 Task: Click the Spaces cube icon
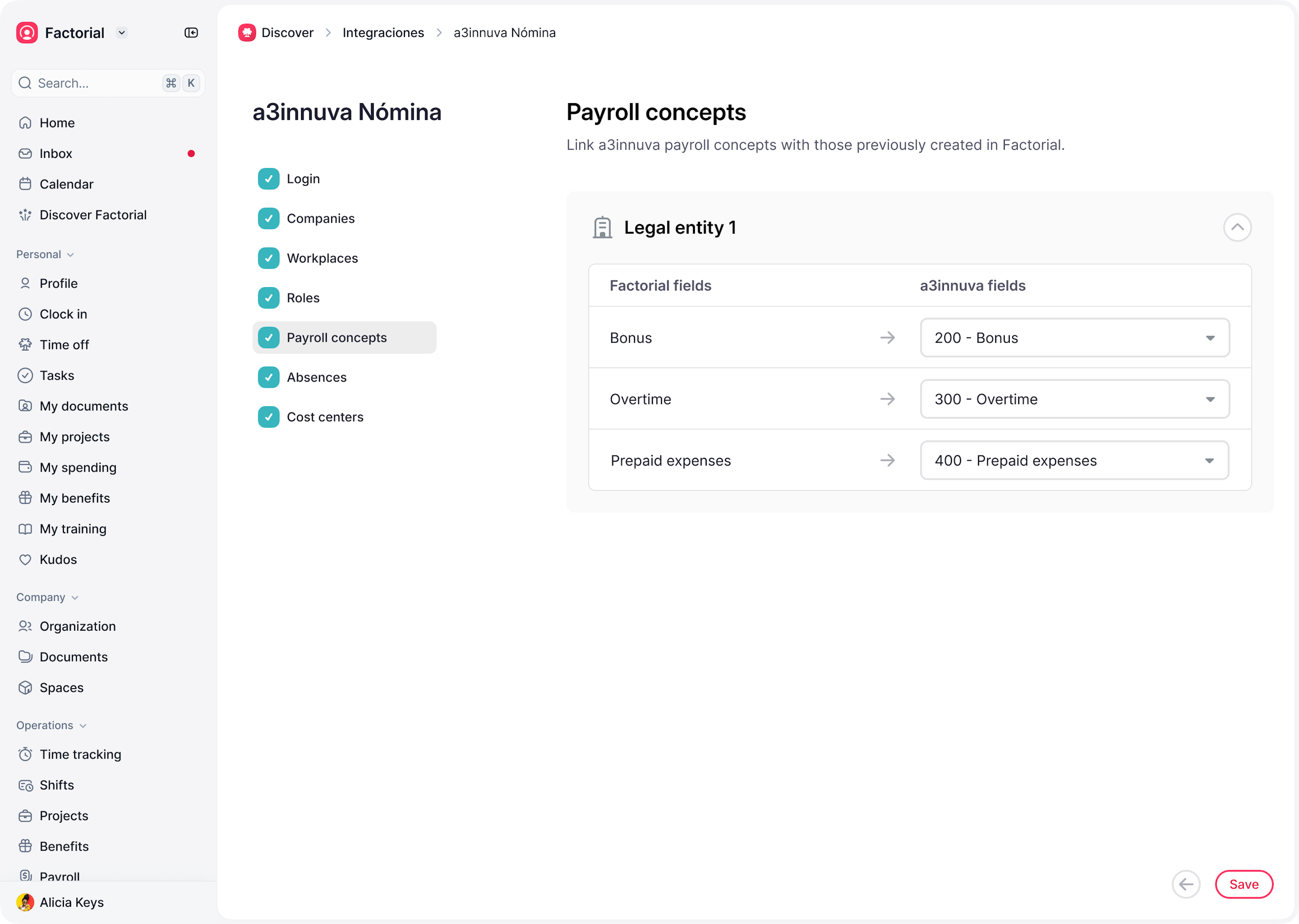click(x=25, y=688)
